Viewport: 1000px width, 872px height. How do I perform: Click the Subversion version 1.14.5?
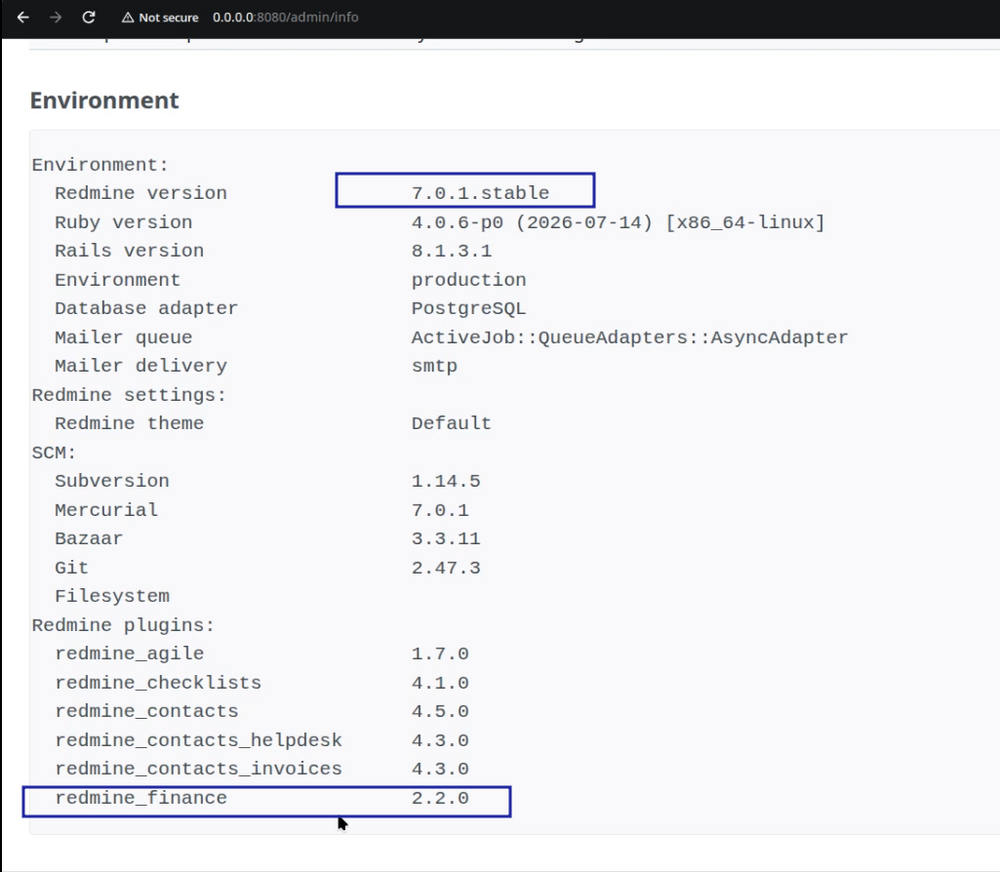(x=446, y=481)
